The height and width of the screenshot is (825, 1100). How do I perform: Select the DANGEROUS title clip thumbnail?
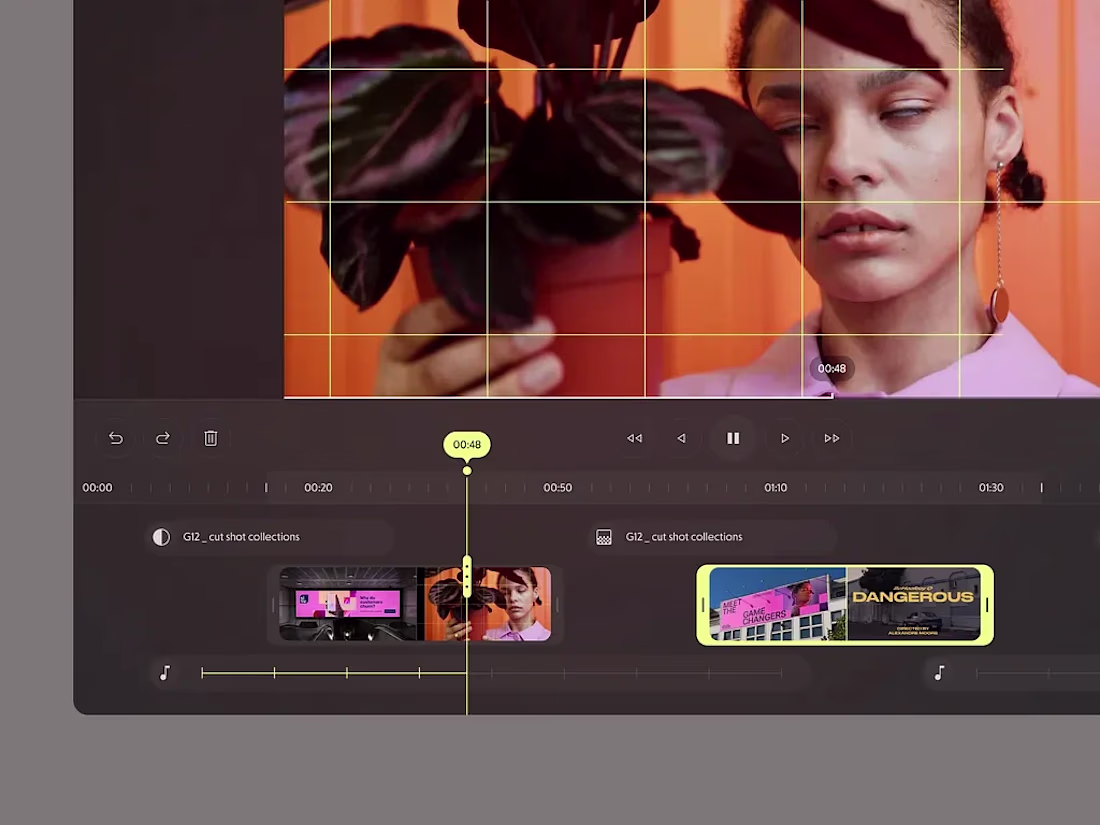pos(913,604)
